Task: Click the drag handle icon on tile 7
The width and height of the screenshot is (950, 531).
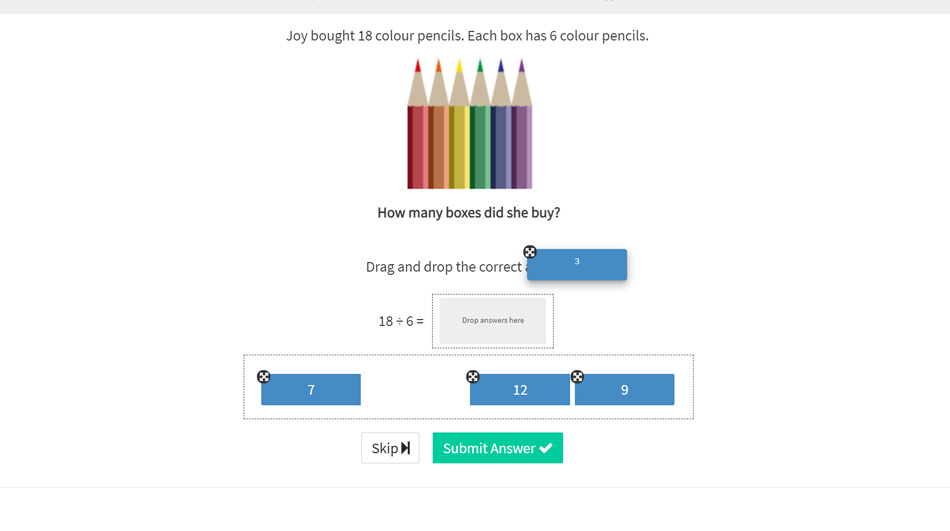Action: point(264,377)
